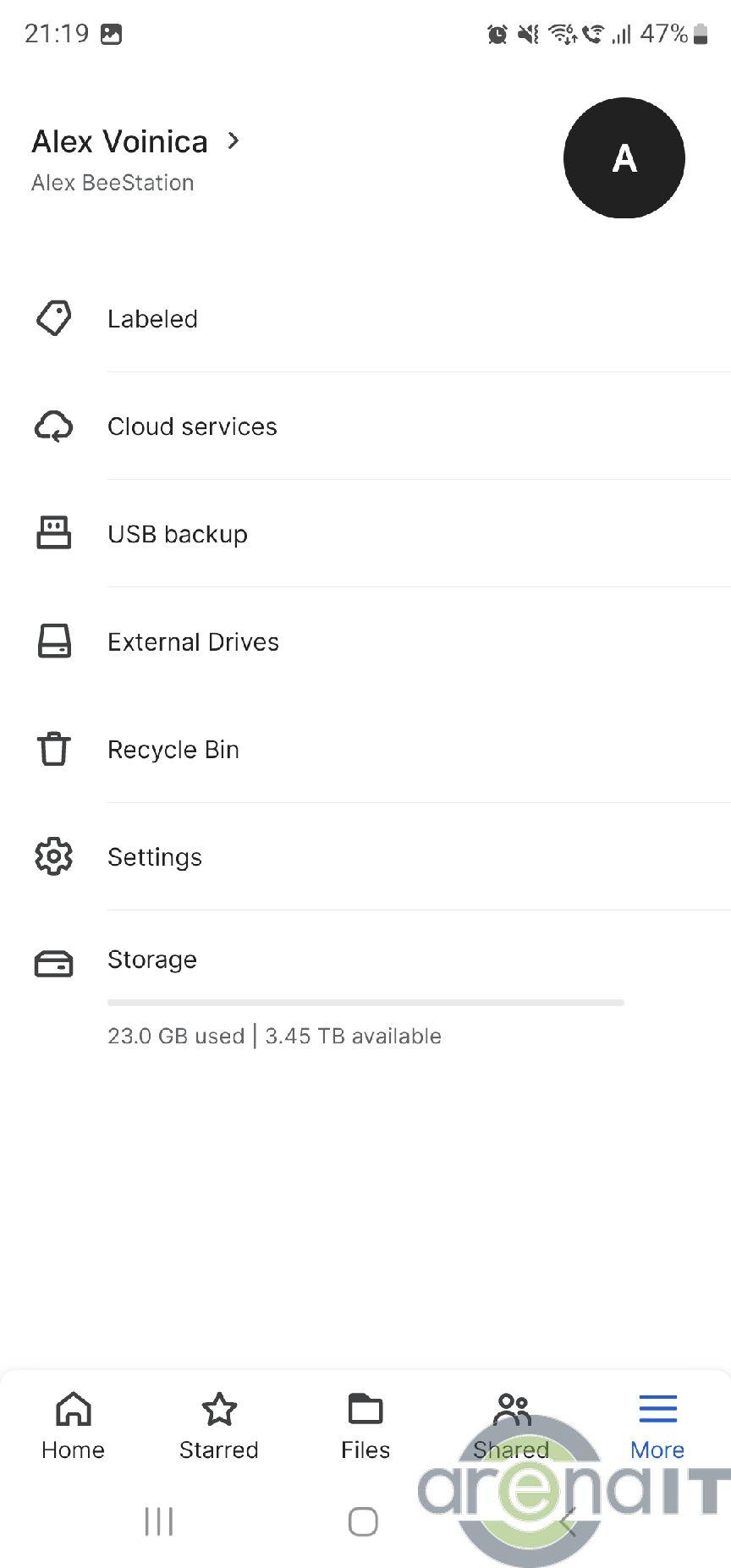Tap the USB backup icon

click(53, 533)
